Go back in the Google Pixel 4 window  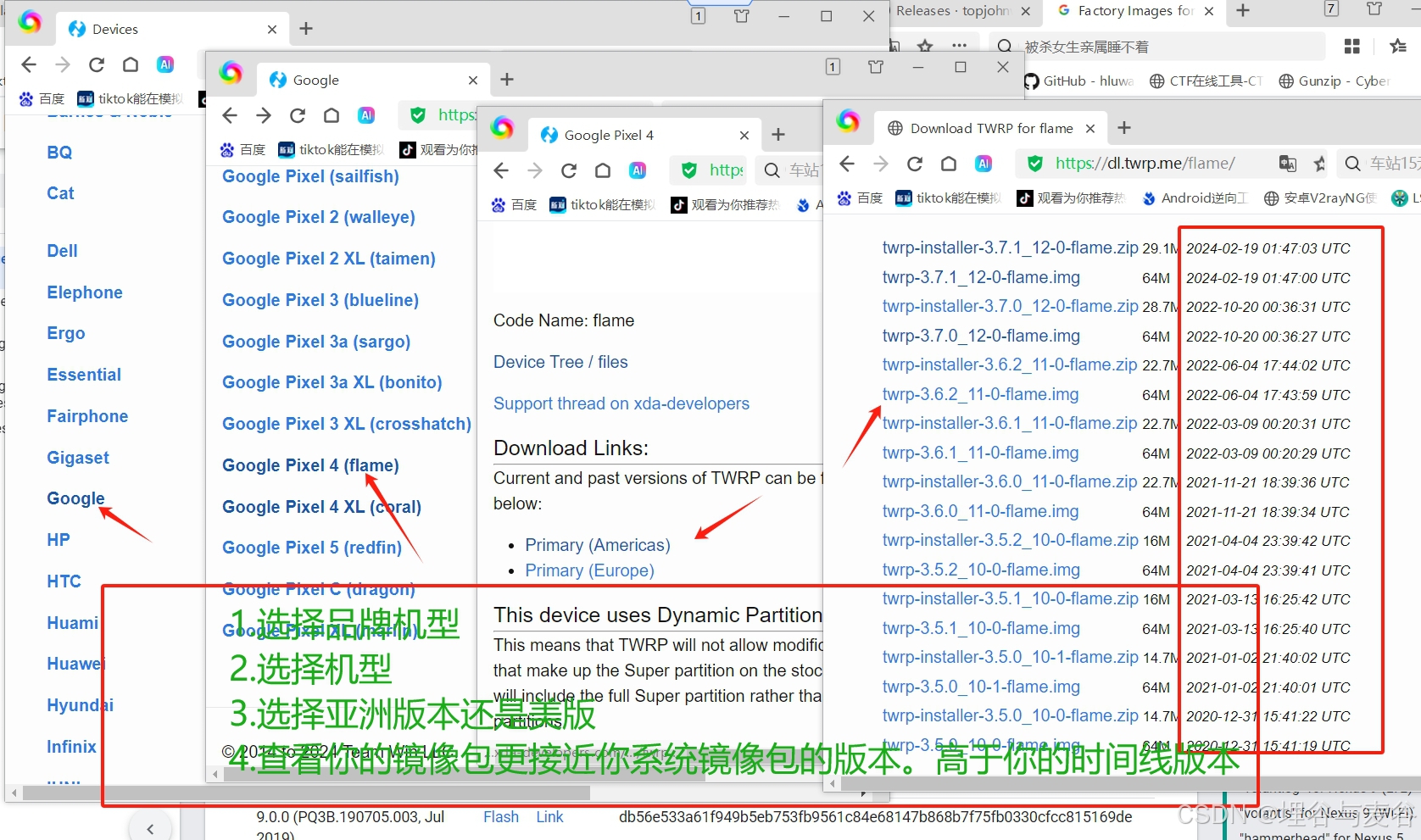501,170
